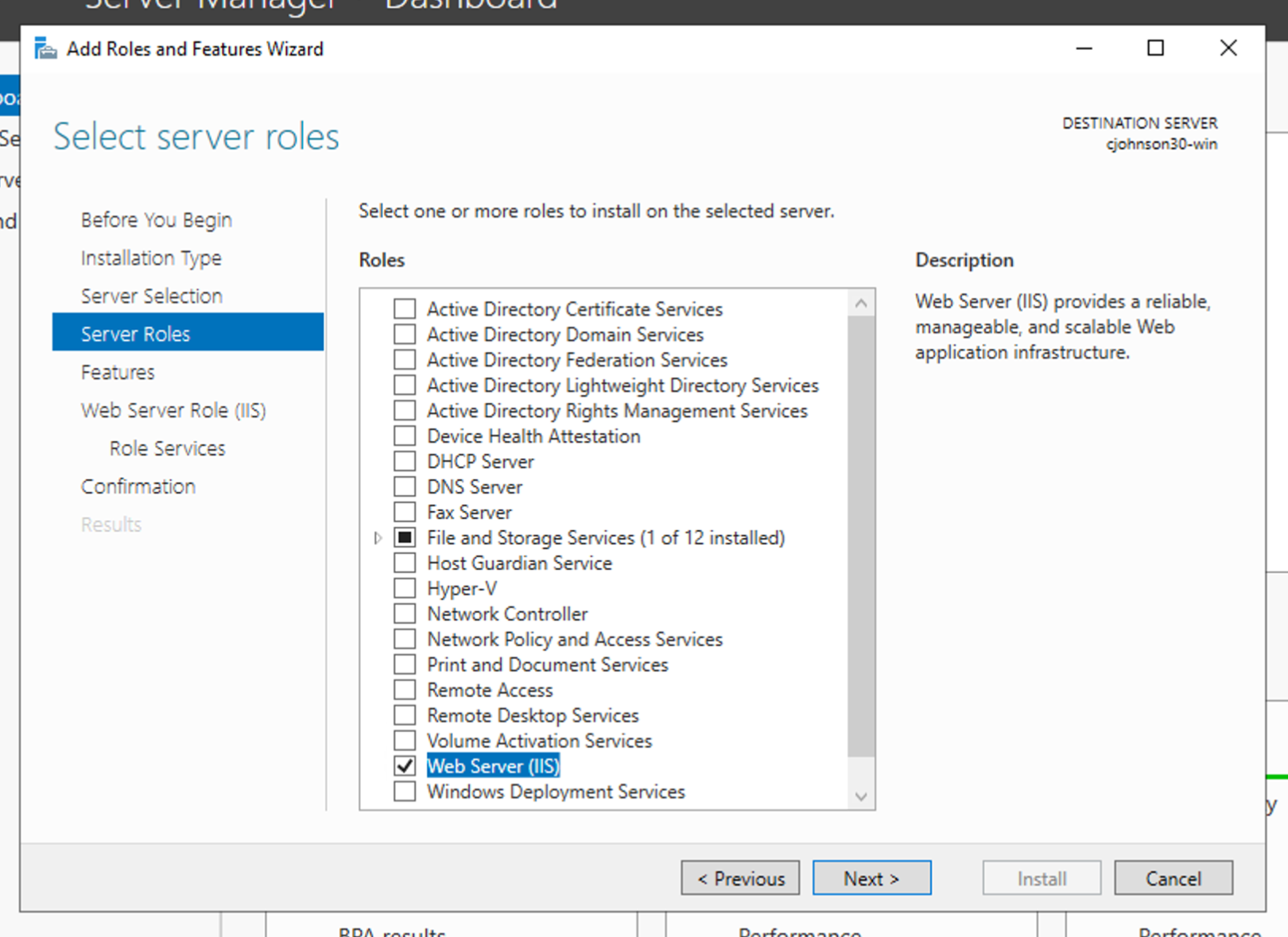
Task: Go to the Before You Begin step
Action: 157,220
